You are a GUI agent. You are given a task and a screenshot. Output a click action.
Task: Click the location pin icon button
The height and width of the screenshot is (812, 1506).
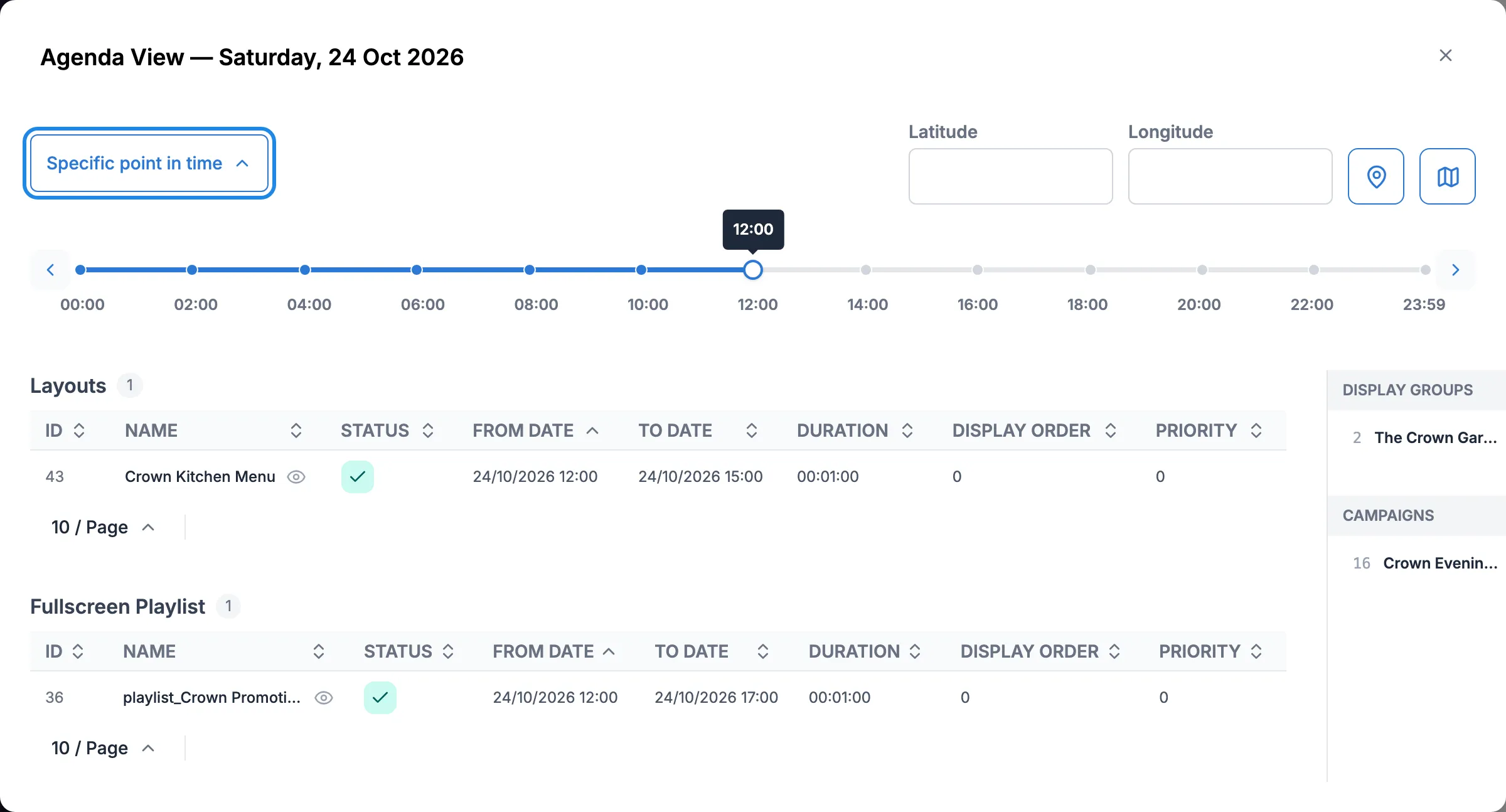[1376, 176]
